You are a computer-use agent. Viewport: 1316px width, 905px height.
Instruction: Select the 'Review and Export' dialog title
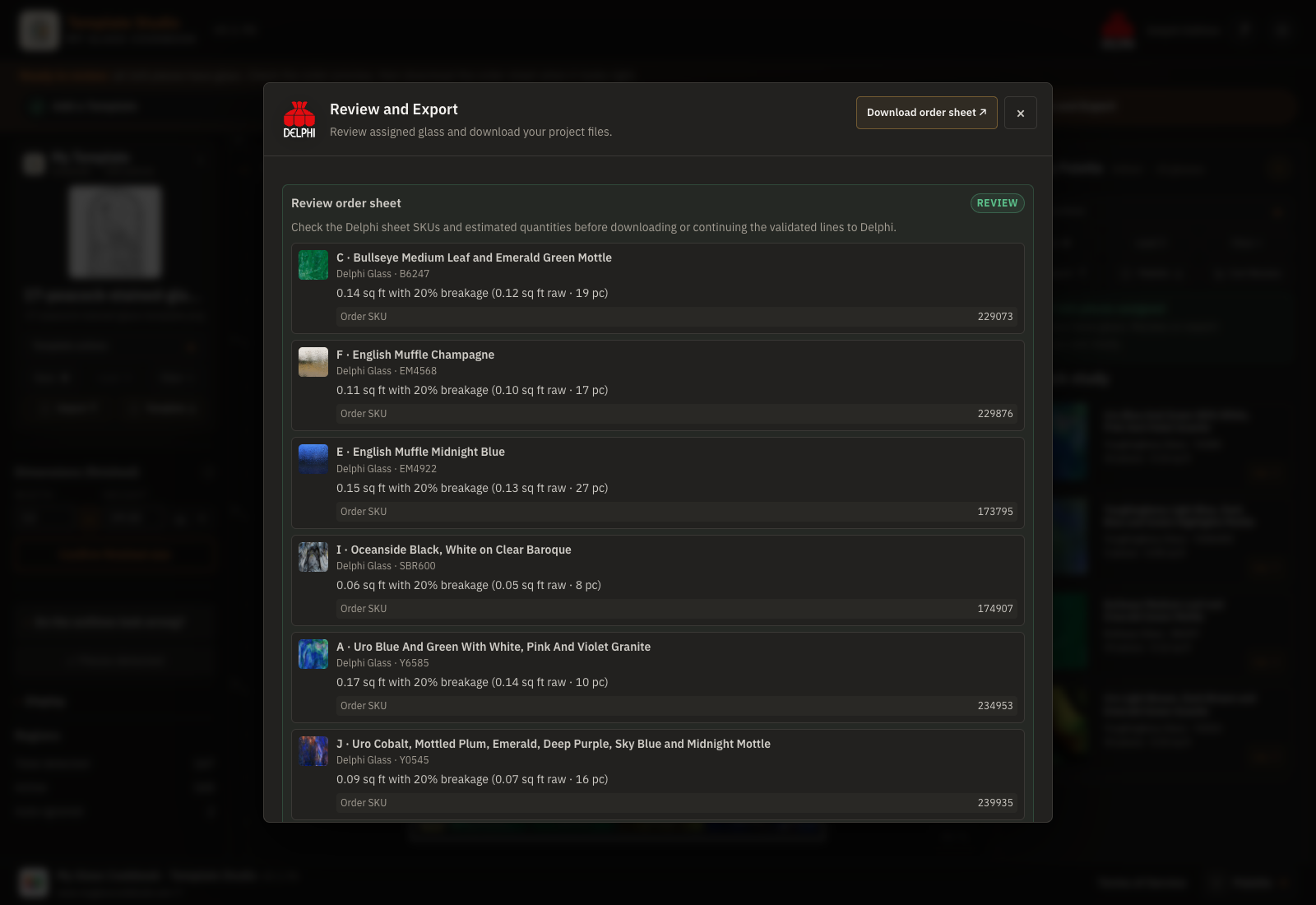(394, 109)
